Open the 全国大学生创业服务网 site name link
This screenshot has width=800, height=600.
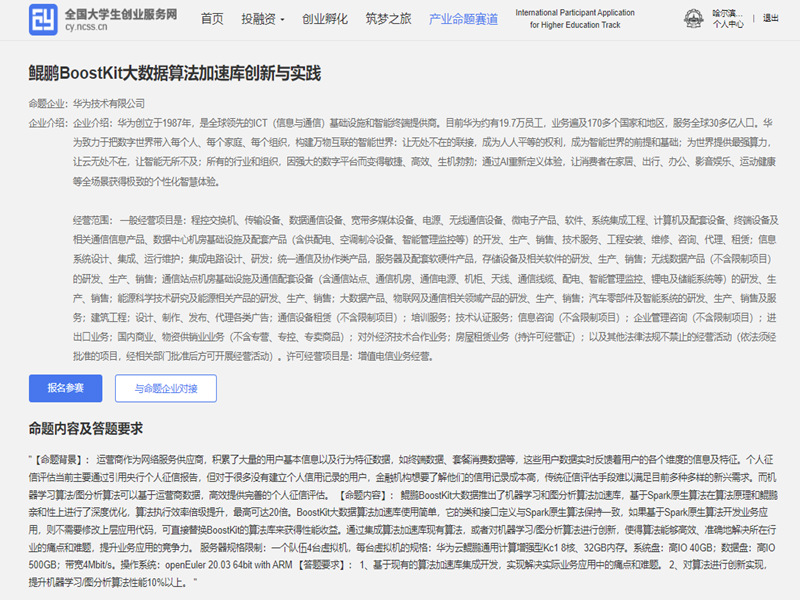coord(120,13)
